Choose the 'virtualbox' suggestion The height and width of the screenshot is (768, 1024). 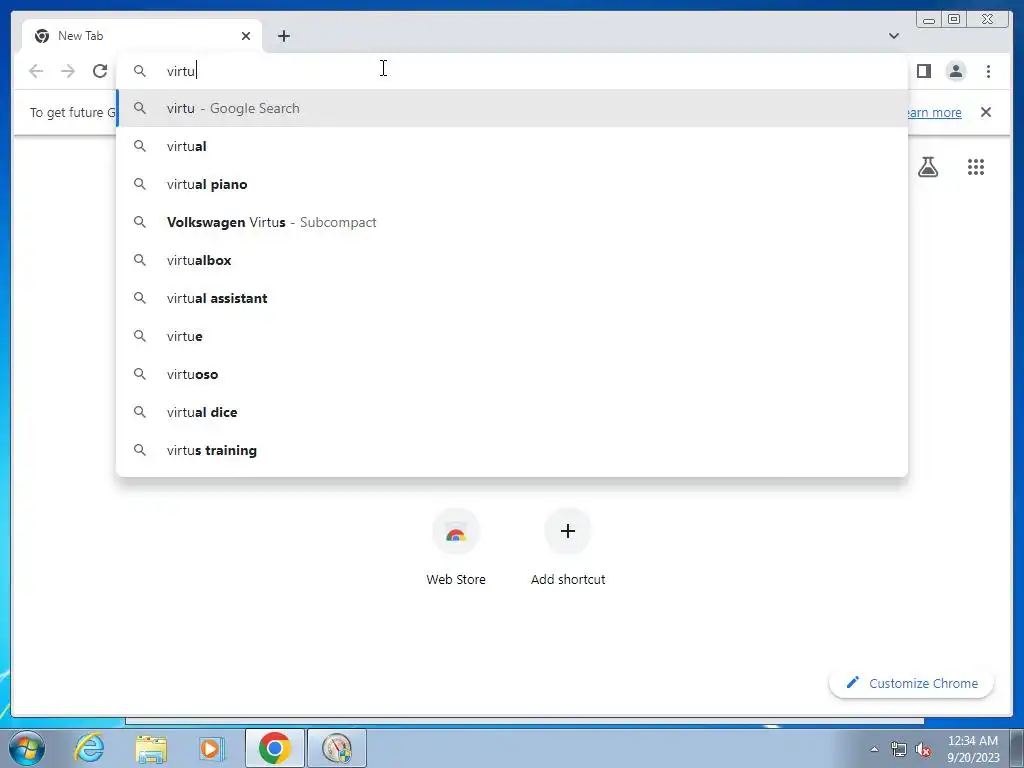tap(512, 260)
